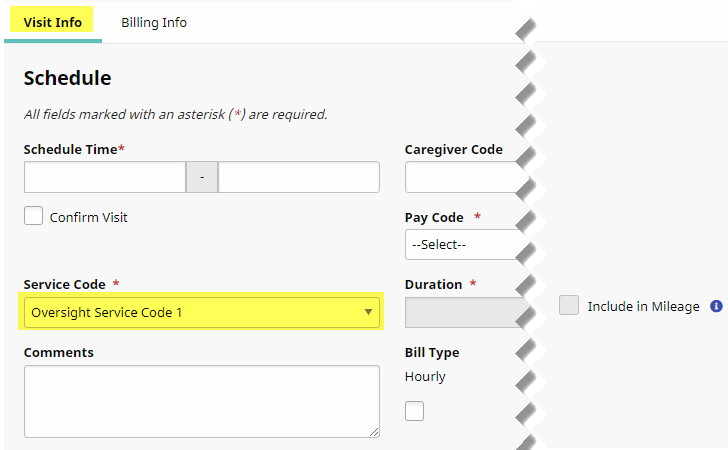The height and width of the screenshot is (450, 728).
Task: Tick the Confirm Visit checkbox
Action: point(34,216)
